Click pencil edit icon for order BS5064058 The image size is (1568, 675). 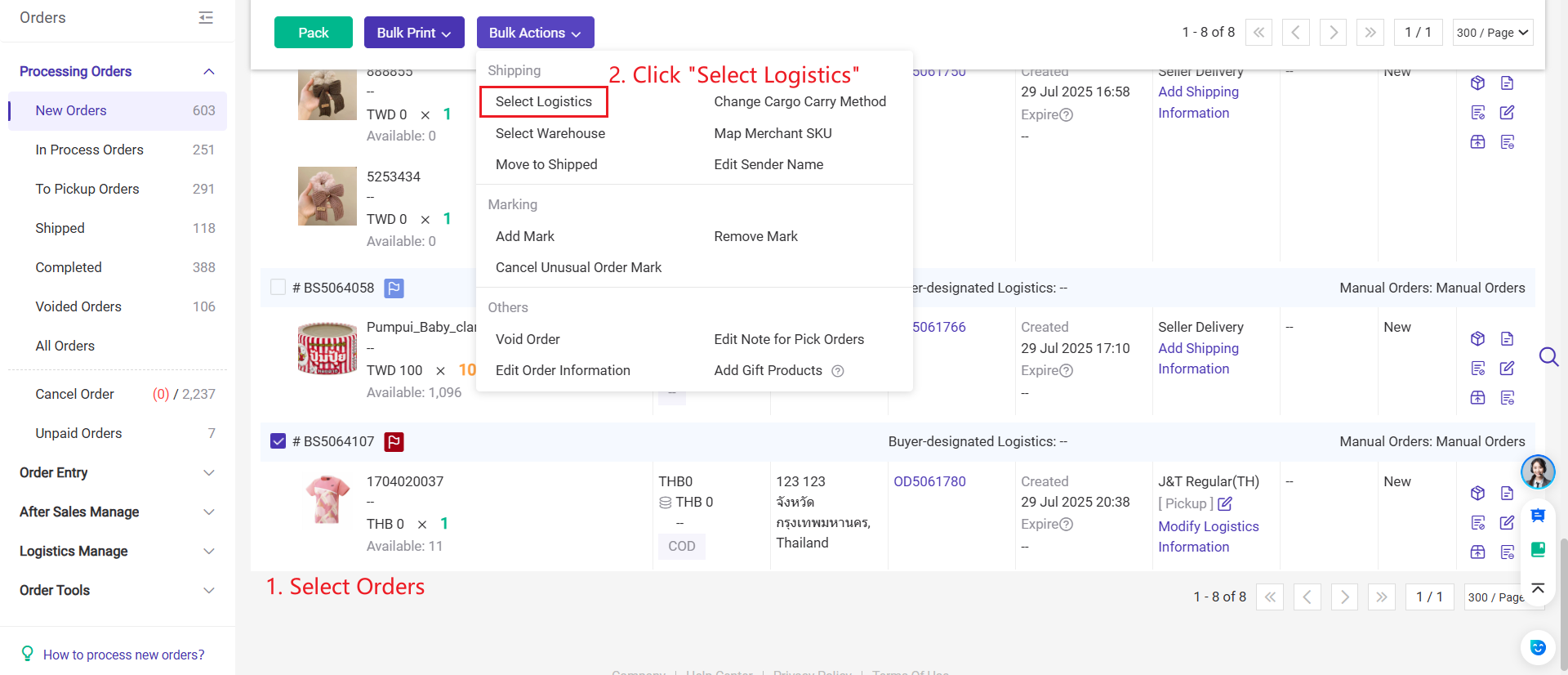click(1508, 368)
